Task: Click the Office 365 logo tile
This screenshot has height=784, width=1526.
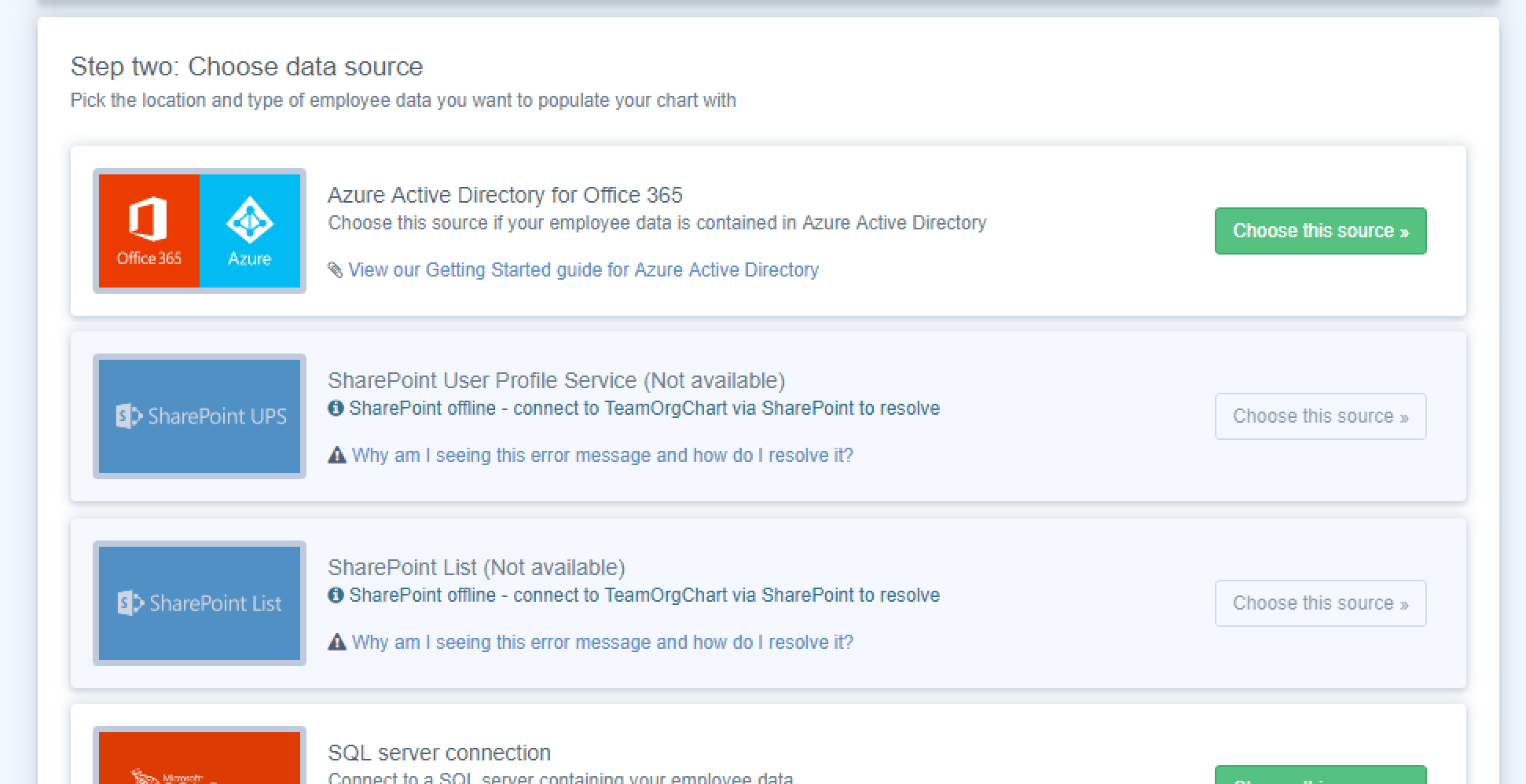Action: tap(149, 231)
